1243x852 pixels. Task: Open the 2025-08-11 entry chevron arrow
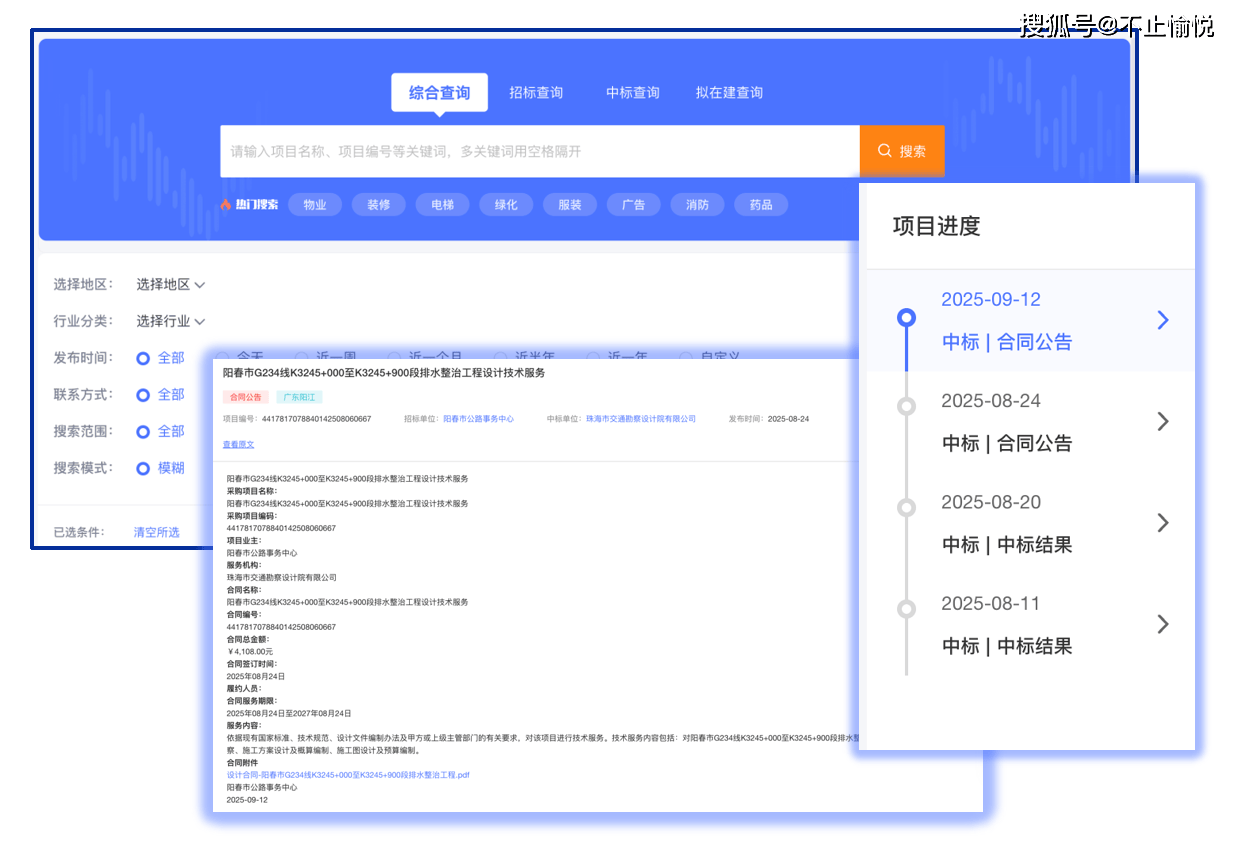click(1162, 624)
